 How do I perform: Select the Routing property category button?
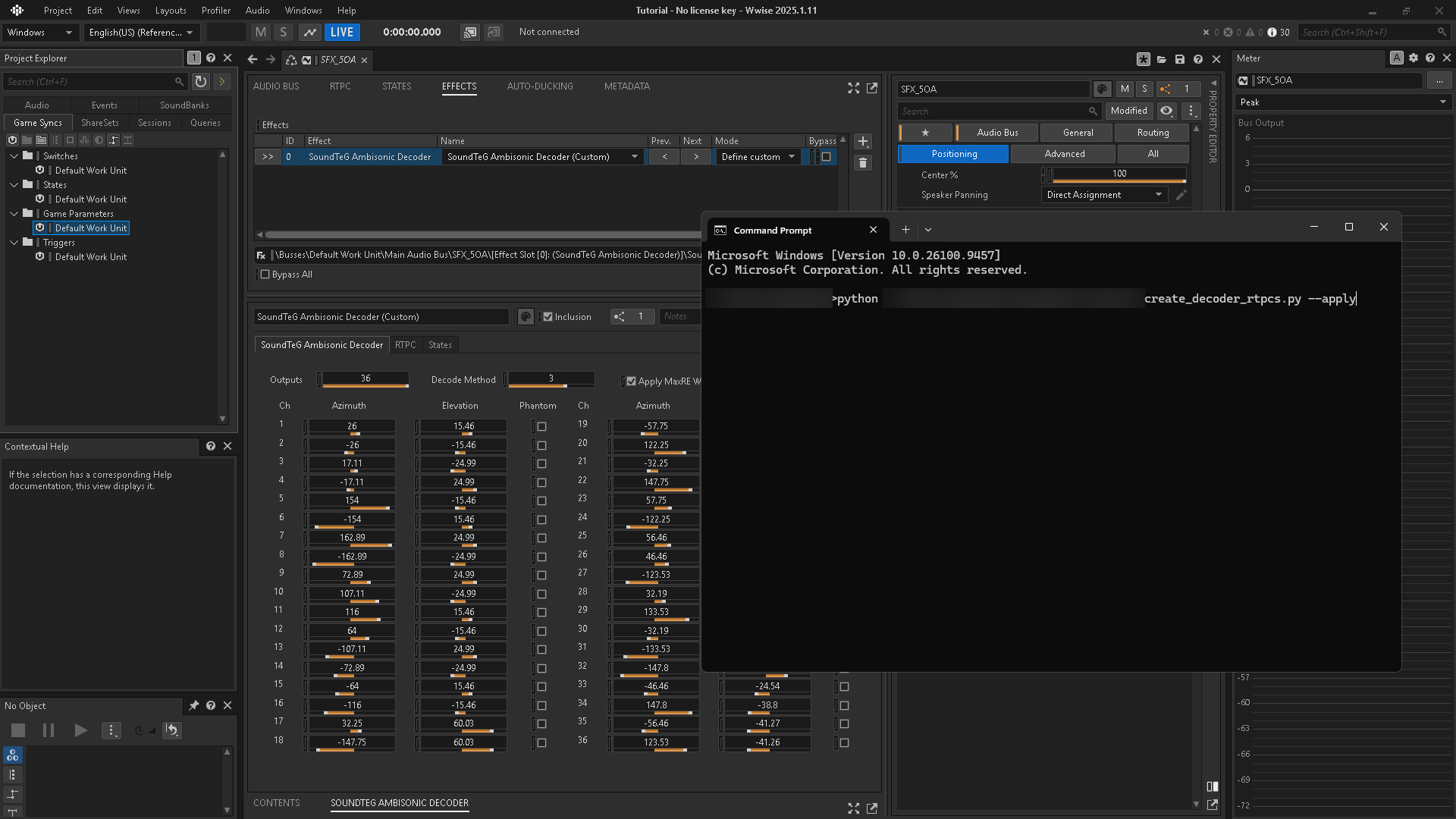click(x=1153, y=133)
